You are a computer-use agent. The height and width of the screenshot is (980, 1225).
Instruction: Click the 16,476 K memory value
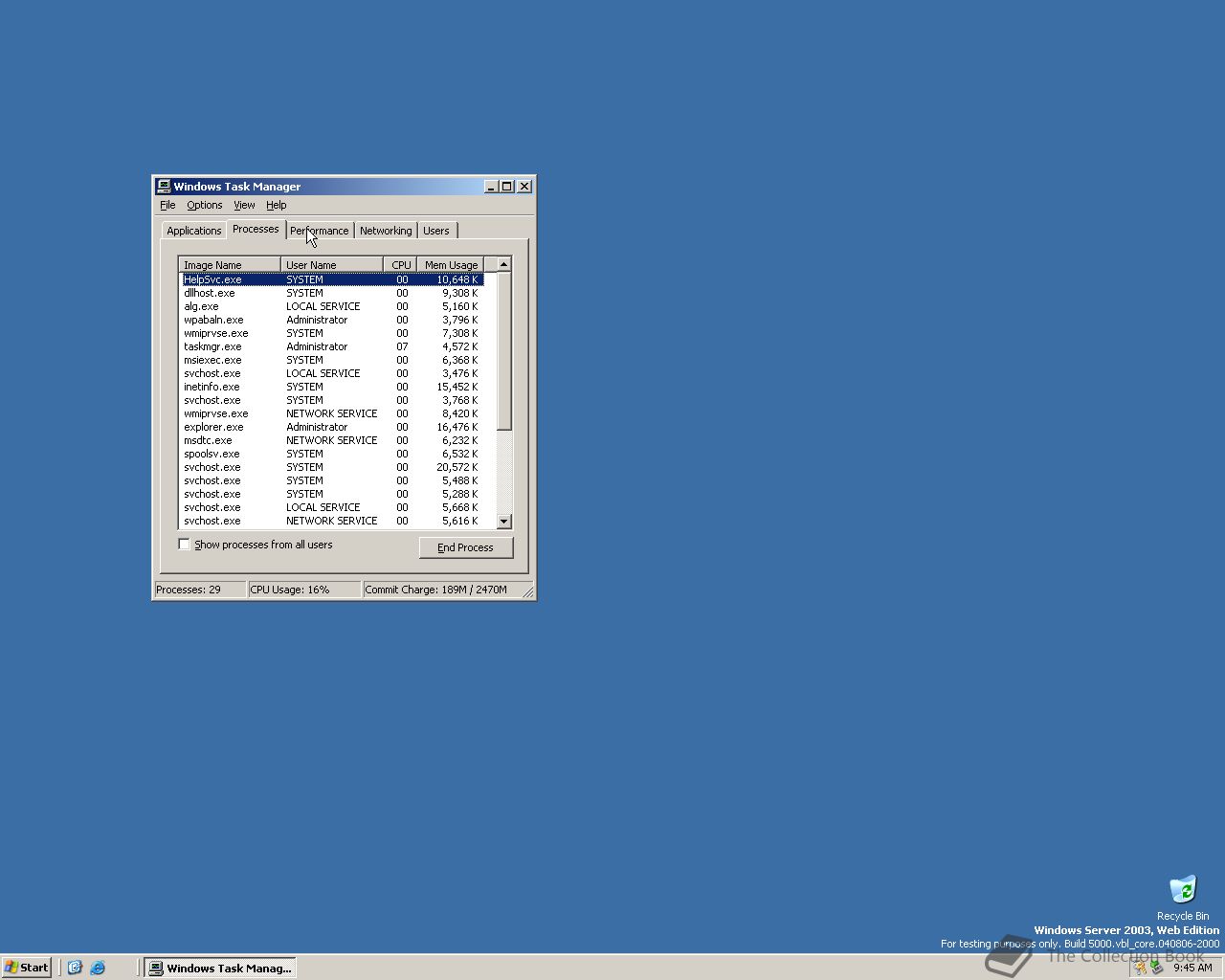(457, 427)
